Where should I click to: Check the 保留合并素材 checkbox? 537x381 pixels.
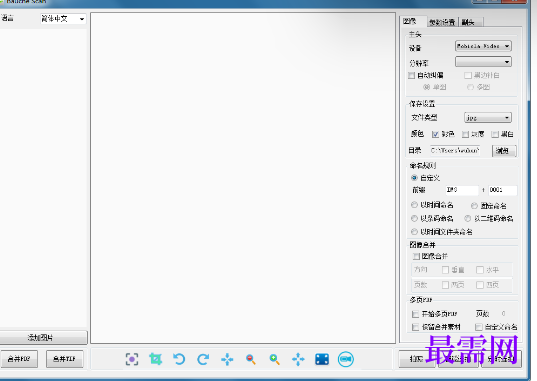coord(415,327)
